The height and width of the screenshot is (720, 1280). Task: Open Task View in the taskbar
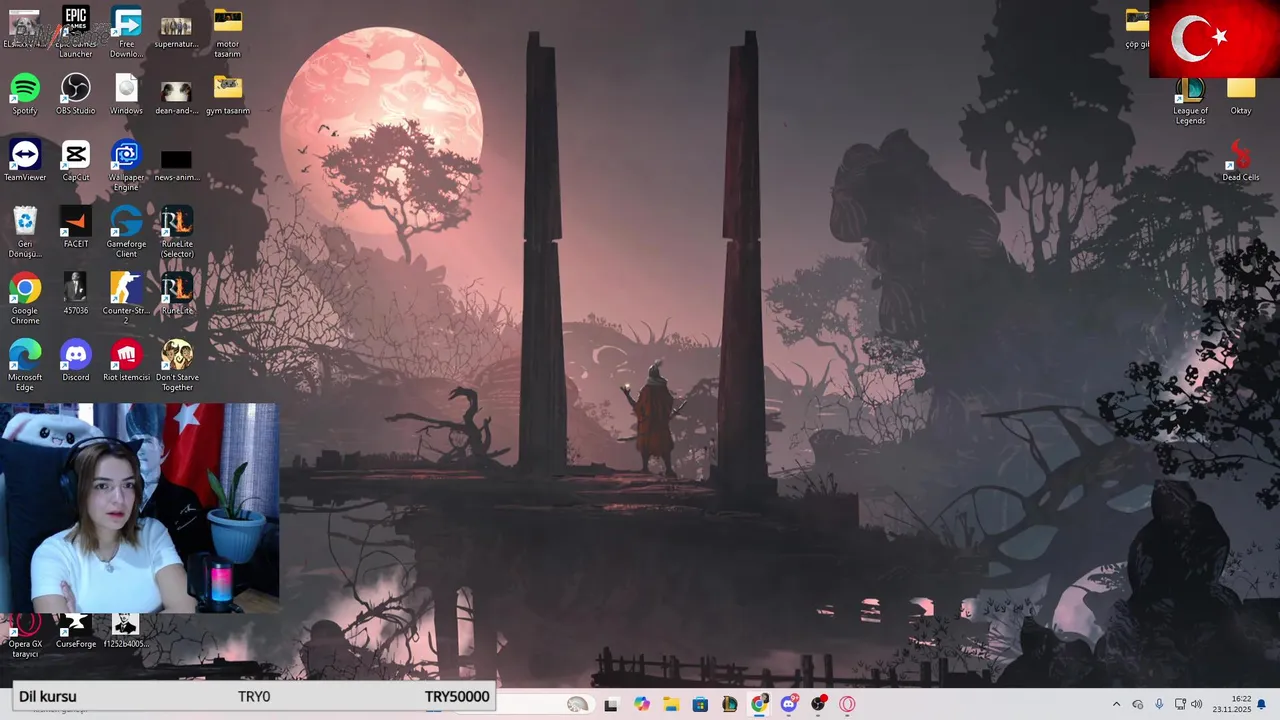(611, 704)
